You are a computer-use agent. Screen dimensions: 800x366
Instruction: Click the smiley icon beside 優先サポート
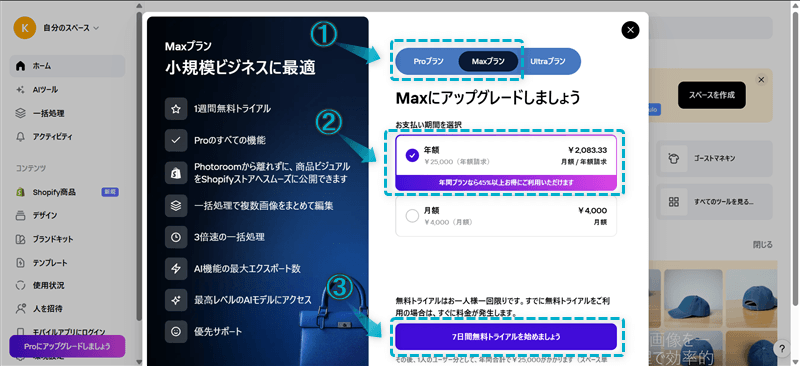(x=176, y=331)
